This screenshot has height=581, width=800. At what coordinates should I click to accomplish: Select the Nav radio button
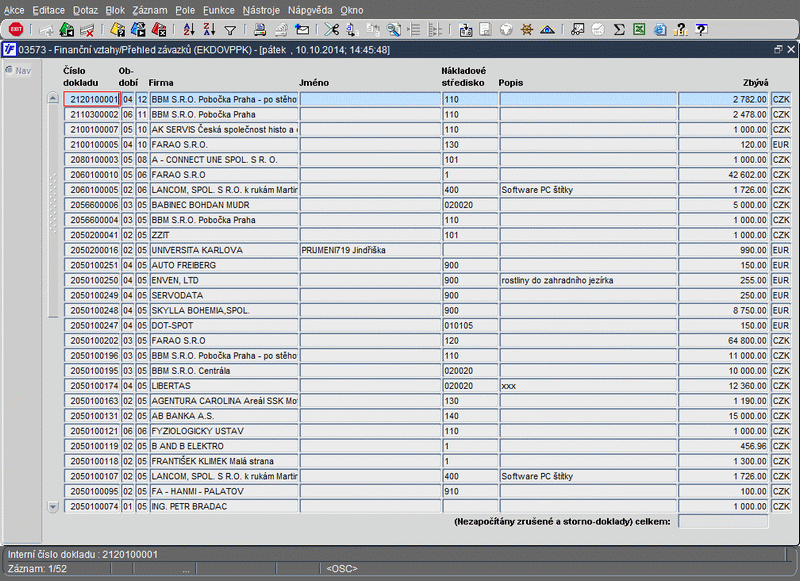coord(9,70)
